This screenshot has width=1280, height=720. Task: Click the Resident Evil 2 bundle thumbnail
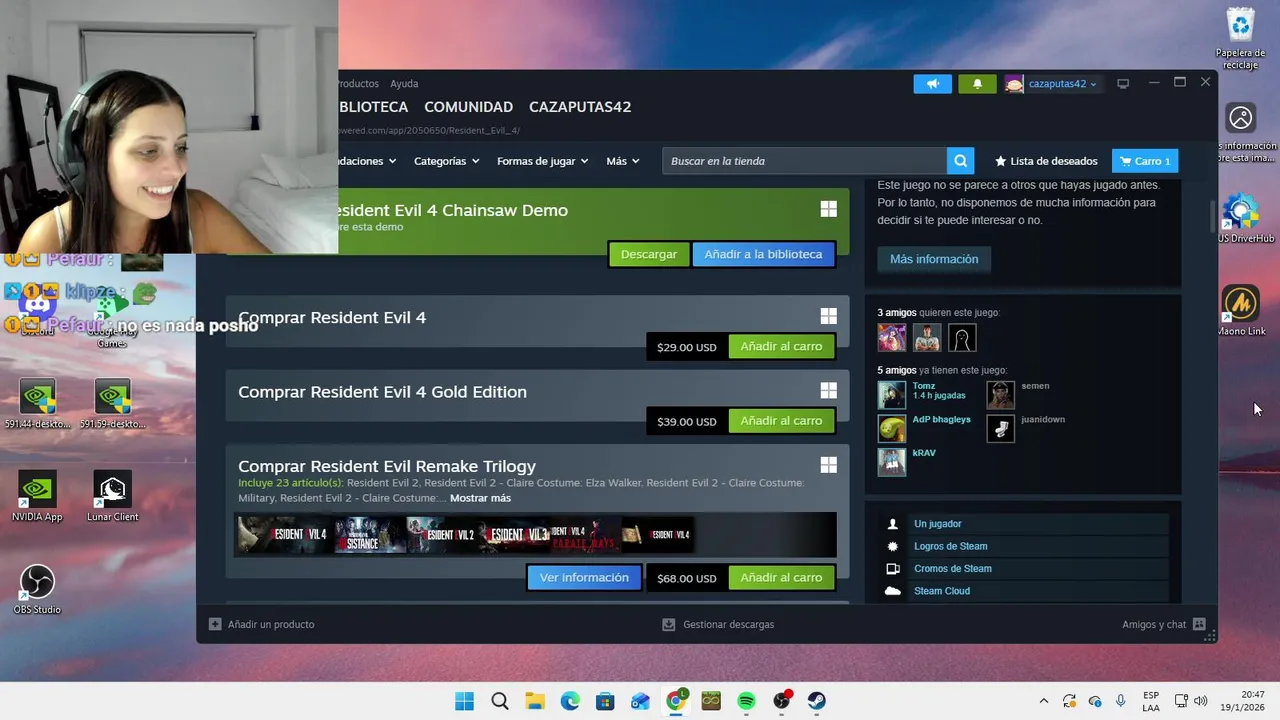(440, 535)
